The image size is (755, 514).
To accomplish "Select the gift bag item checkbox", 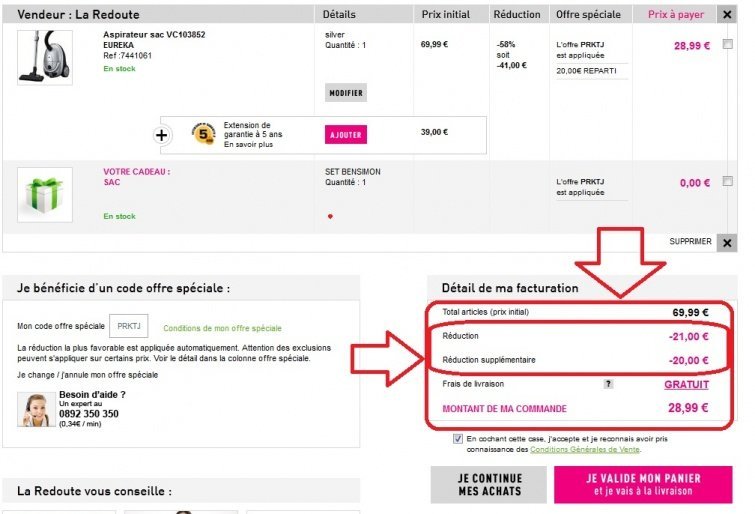I will click(728, 182).
